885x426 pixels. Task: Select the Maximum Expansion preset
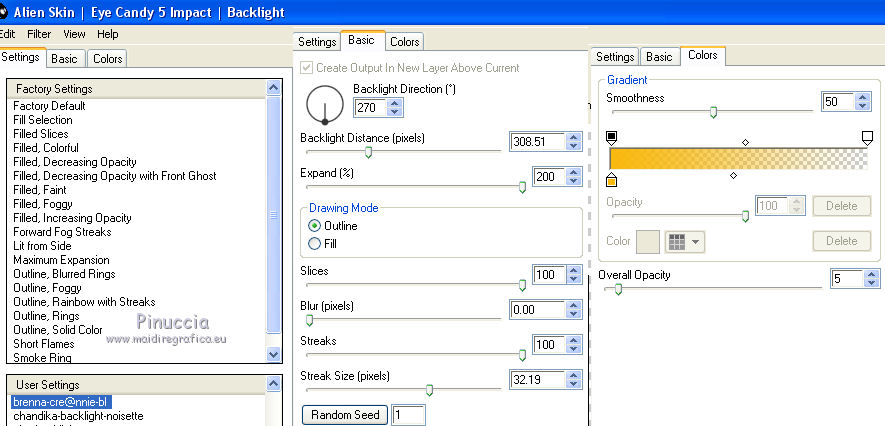point(61,260)
